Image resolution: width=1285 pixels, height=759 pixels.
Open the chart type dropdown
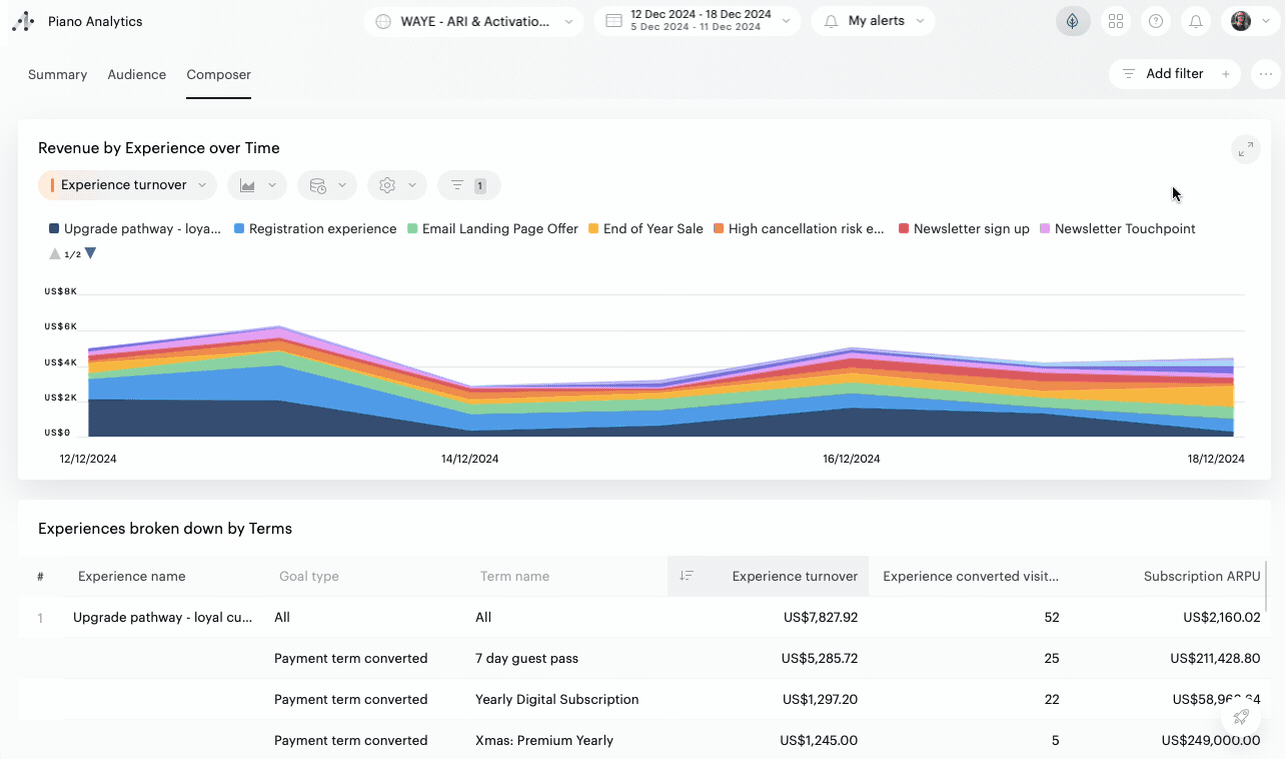(257, 185)
